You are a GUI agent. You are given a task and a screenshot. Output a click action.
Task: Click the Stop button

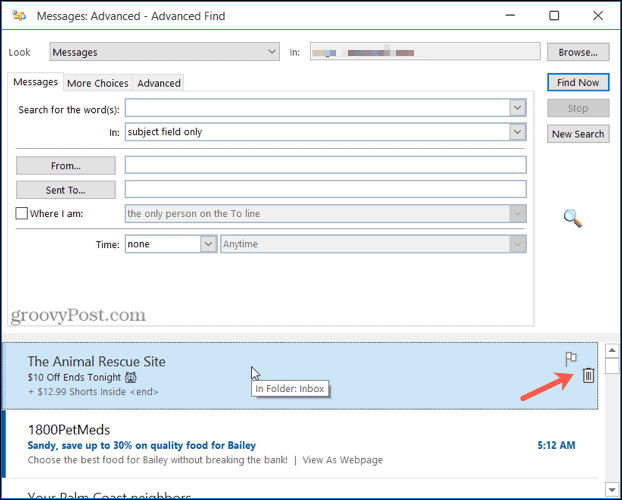click(x=578, y=108)
